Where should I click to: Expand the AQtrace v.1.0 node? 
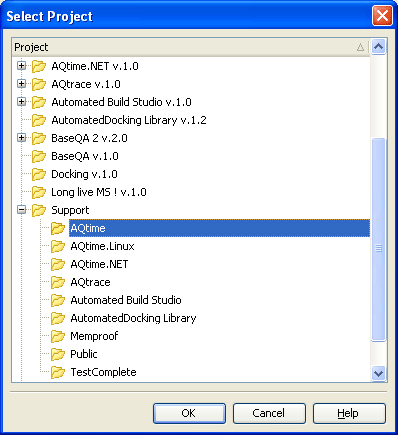tap(22, 84)
